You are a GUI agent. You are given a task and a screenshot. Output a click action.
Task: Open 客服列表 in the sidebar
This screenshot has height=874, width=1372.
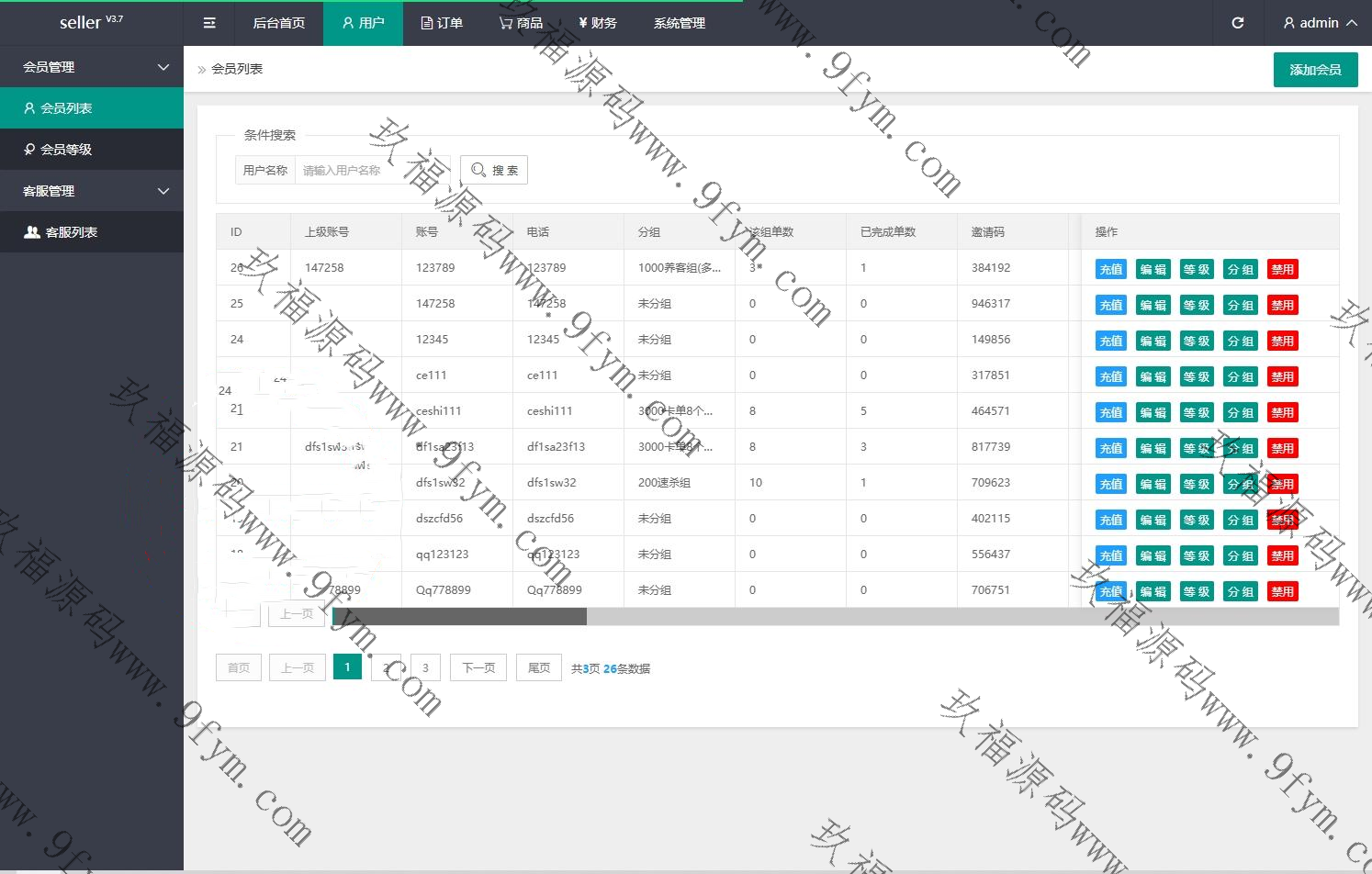(92, 232)
